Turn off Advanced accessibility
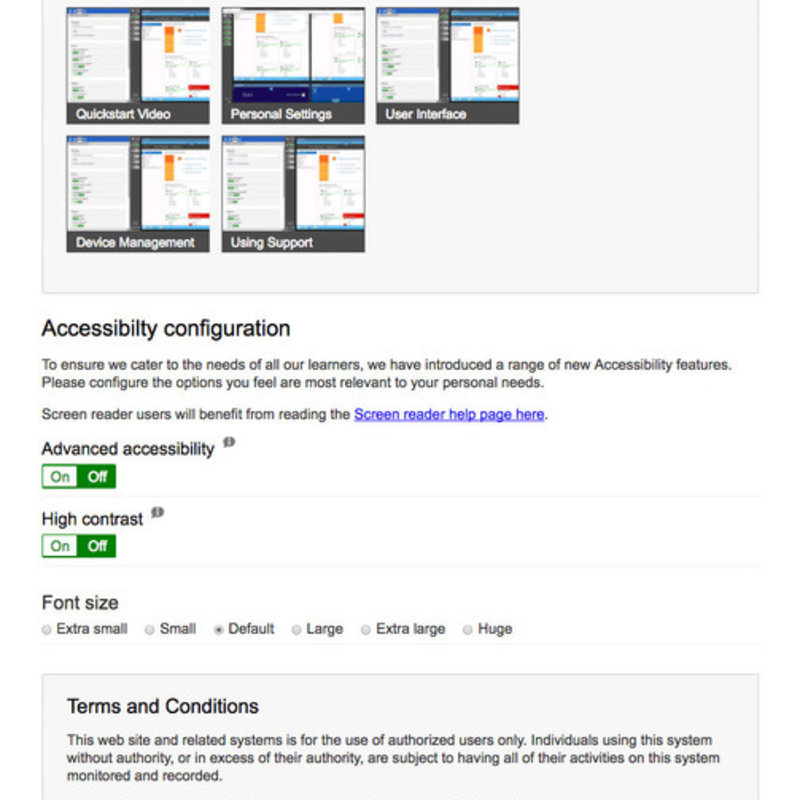Viewport: 800px width, 800px height. [96, 477]
